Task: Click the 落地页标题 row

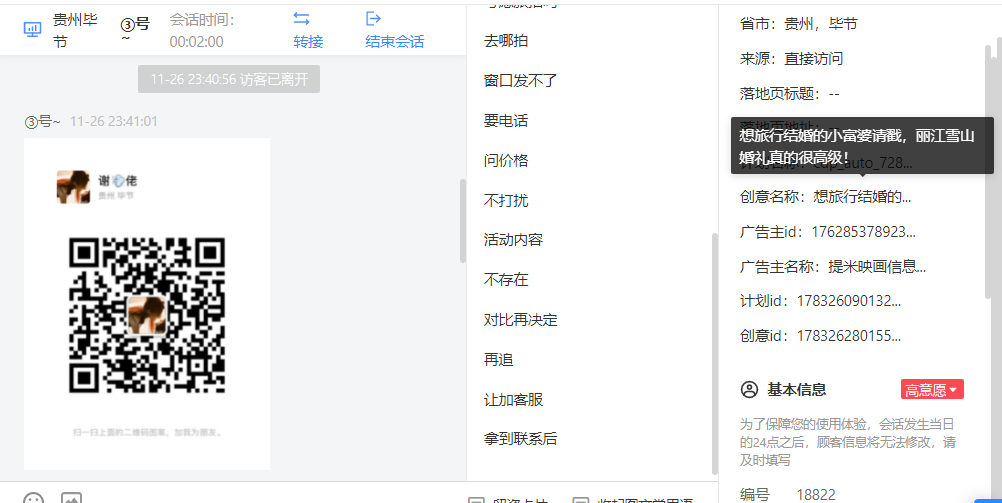Action: click(x=789, y=94)
